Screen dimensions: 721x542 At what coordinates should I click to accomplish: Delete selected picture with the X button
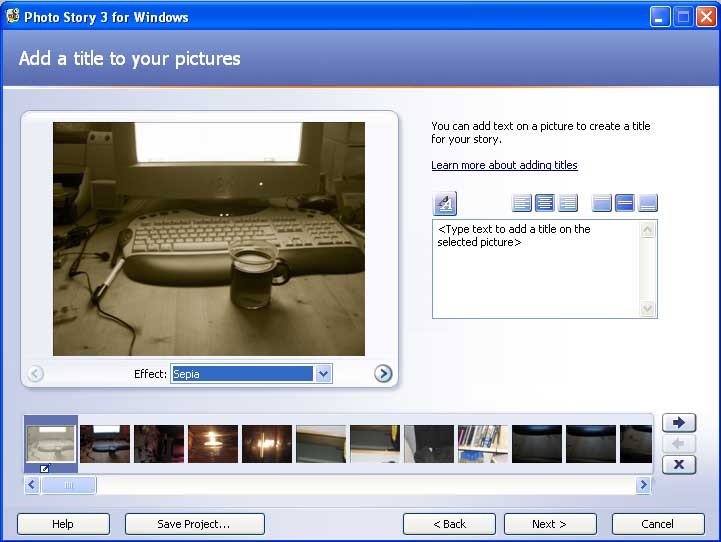coord(679,464)
